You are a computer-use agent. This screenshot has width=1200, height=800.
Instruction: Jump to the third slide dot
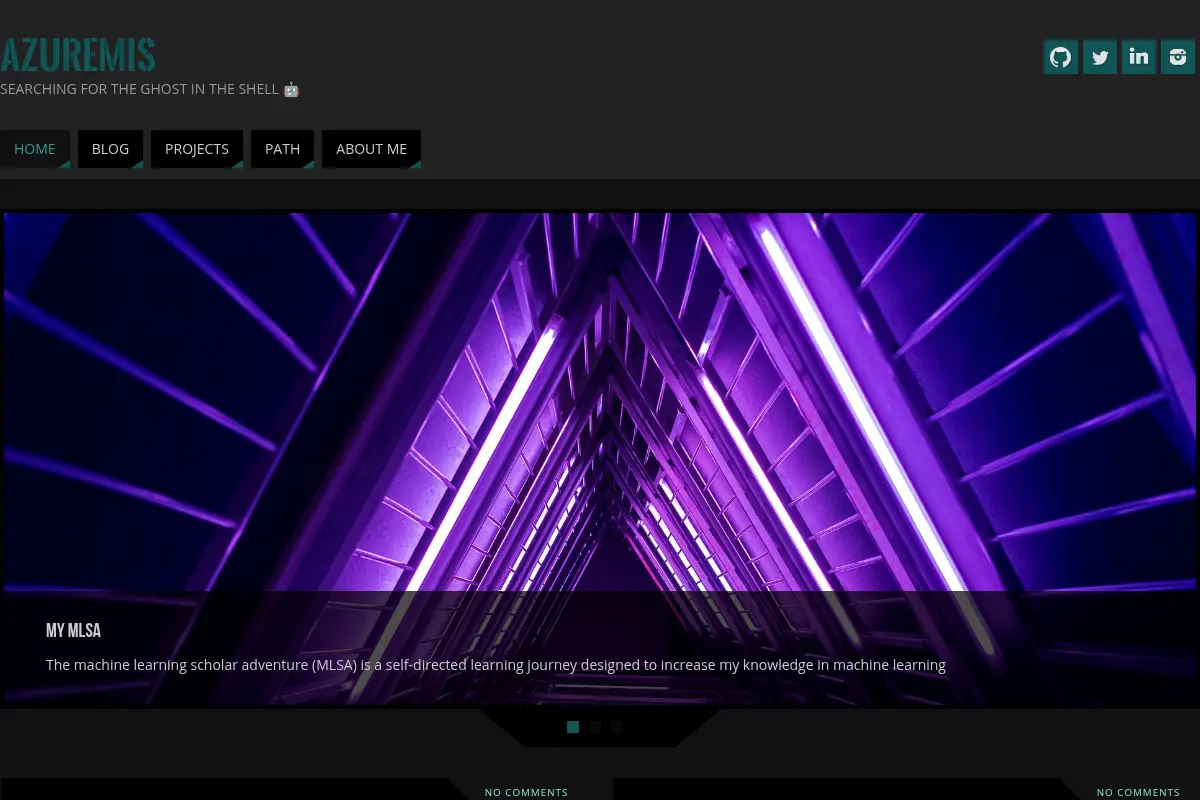pos(617,727)
